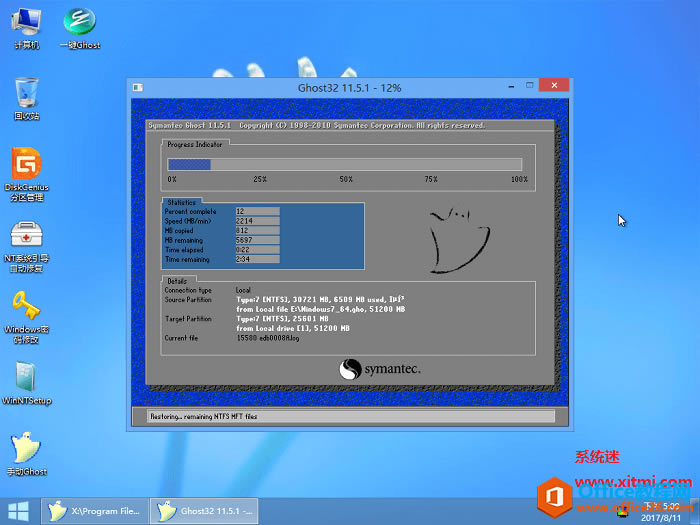Switch to X:\Program File... taskbar item
This screenshot has height=525, width=700.
click(95, 511)
